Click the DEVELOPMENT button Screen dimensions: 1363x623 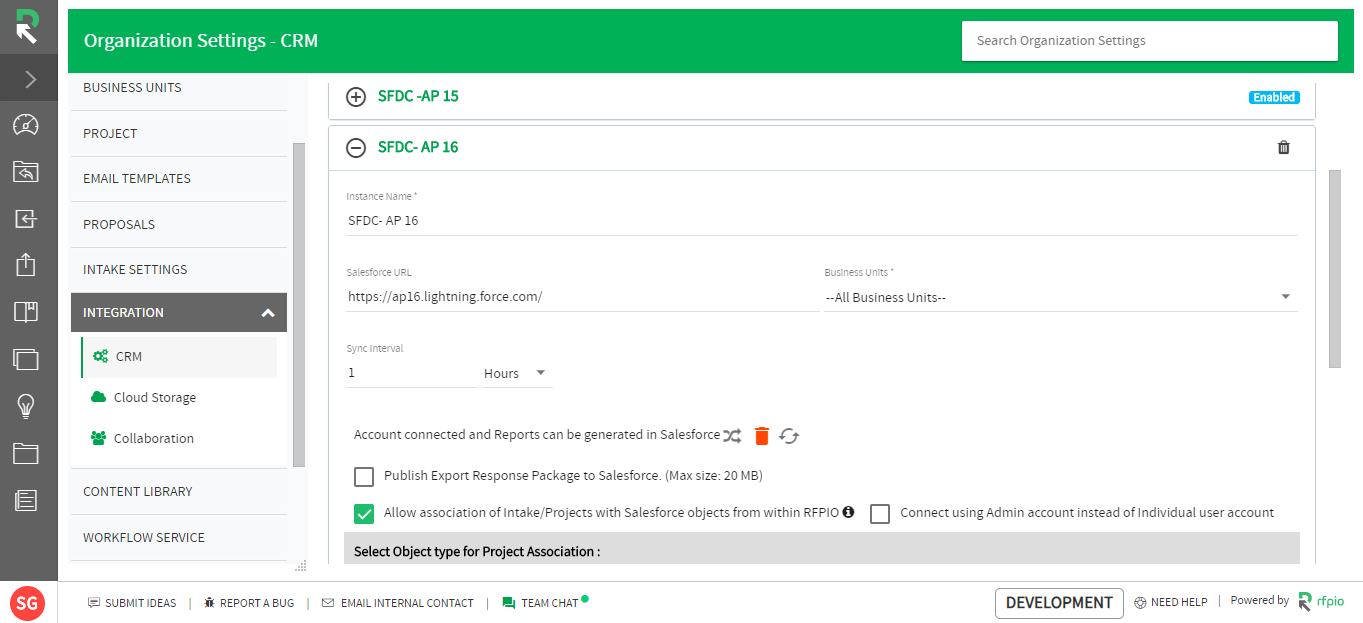pyautogui.click(x=1059, y=603)
